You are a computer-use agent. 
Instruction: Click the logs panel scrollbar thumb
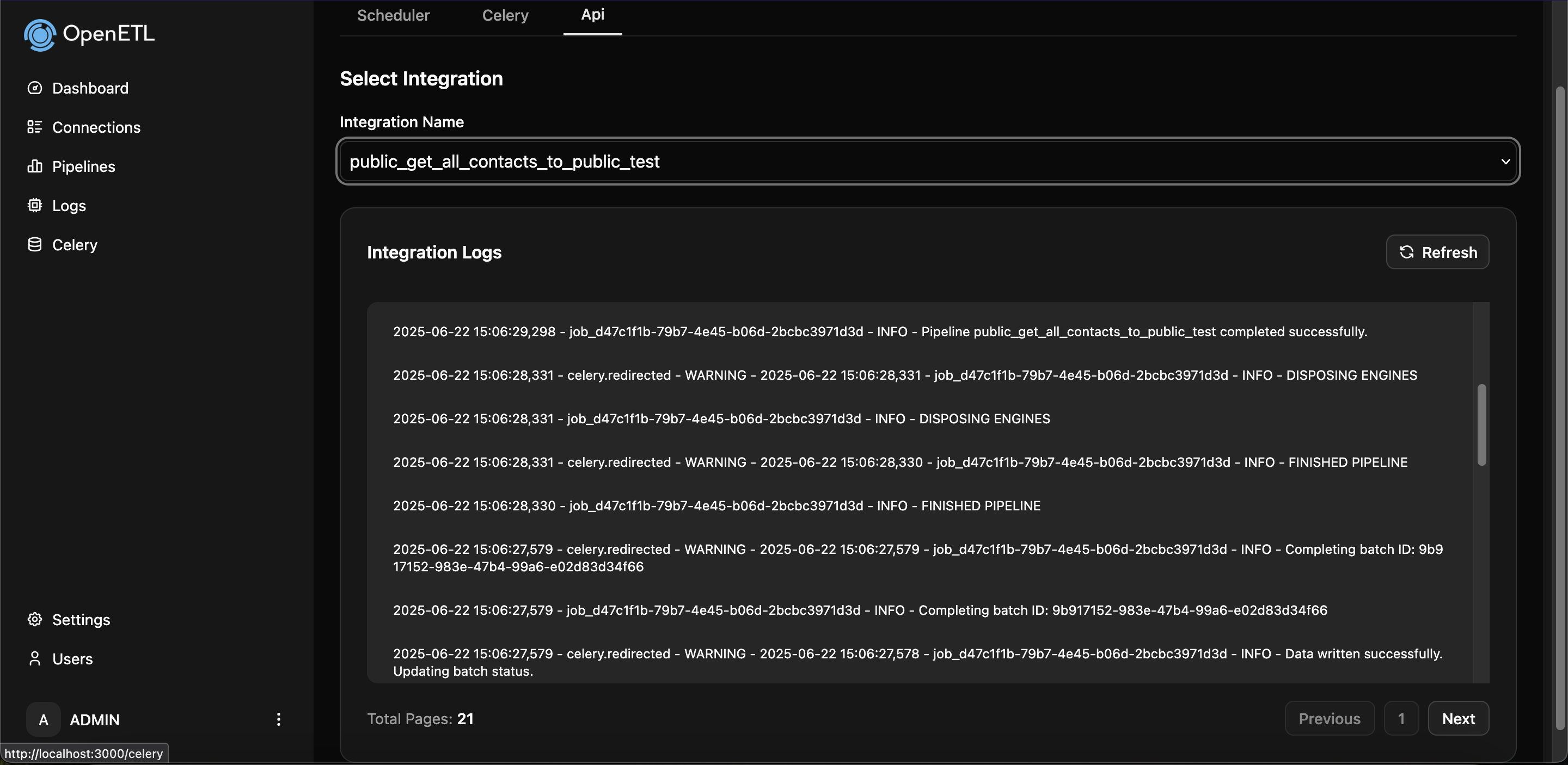pos(1481,425)
